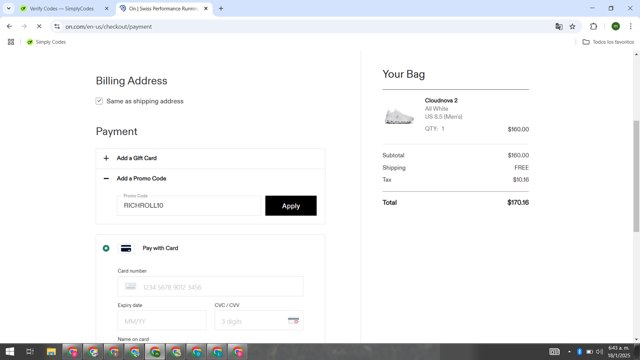640x360 pixels.
Task: Open the Chrome profile avatar
Action: click(616, 27)
